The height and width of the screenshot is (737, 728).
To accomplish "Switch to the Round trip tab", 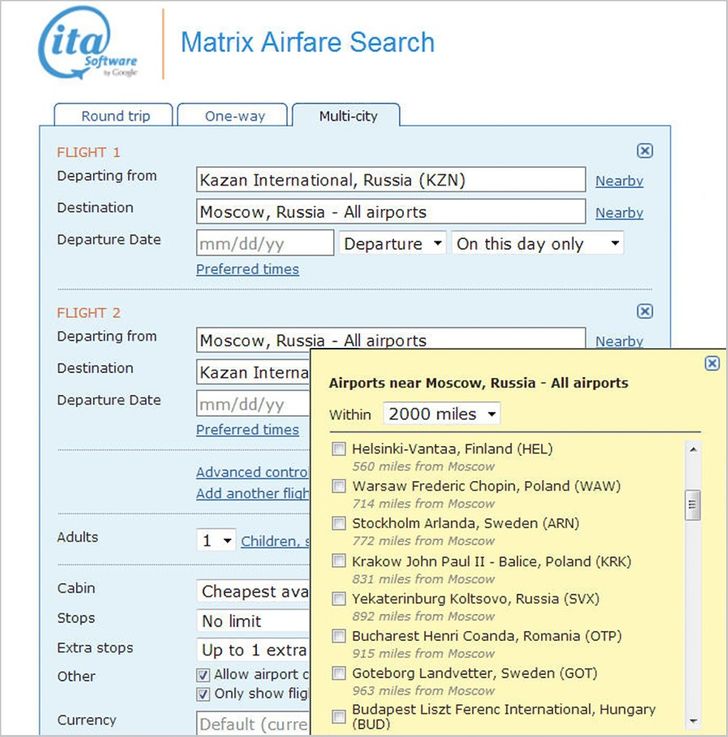I will (115, 116).
